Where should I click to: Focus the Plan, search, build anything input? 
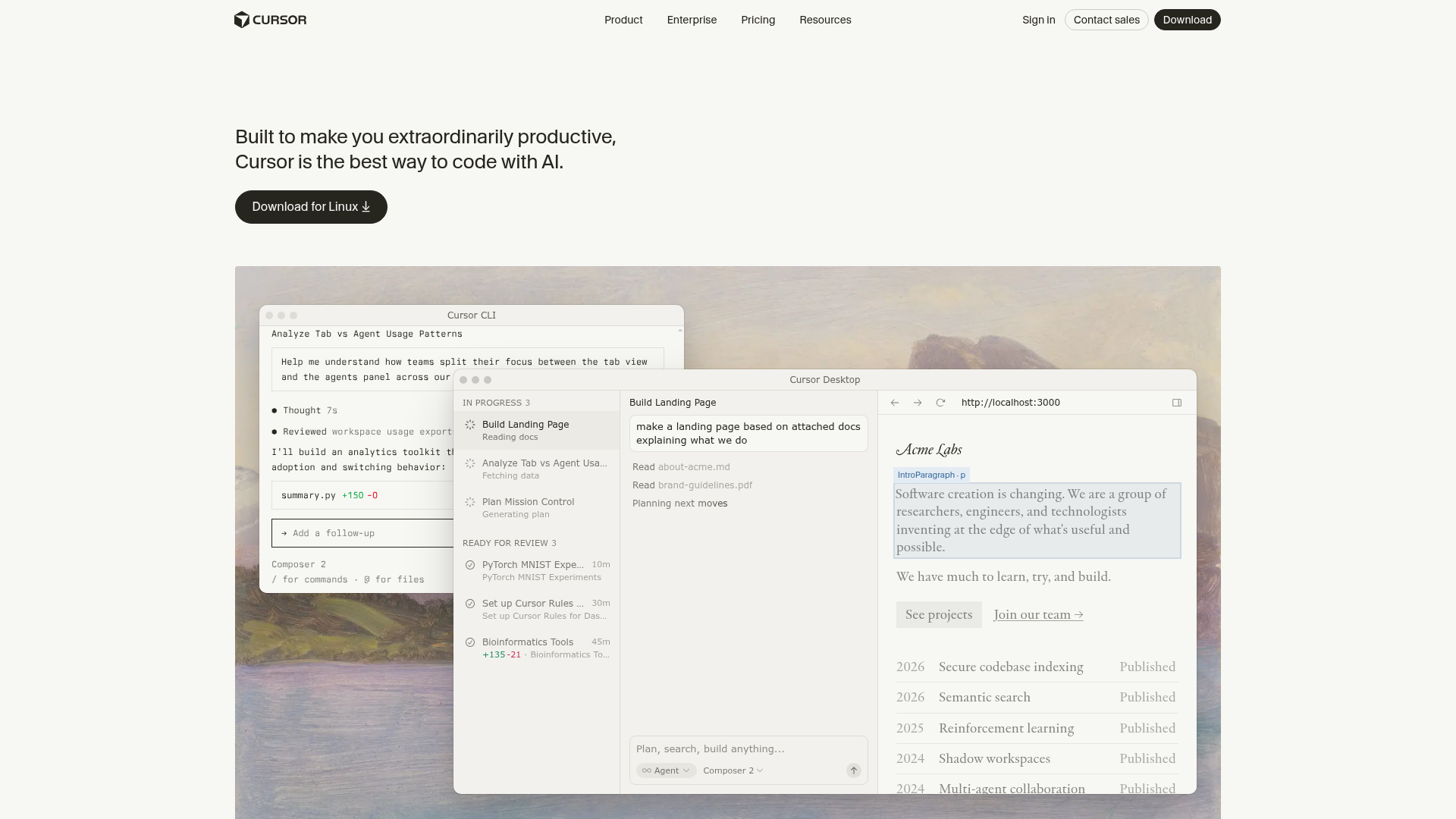point(748,749)
